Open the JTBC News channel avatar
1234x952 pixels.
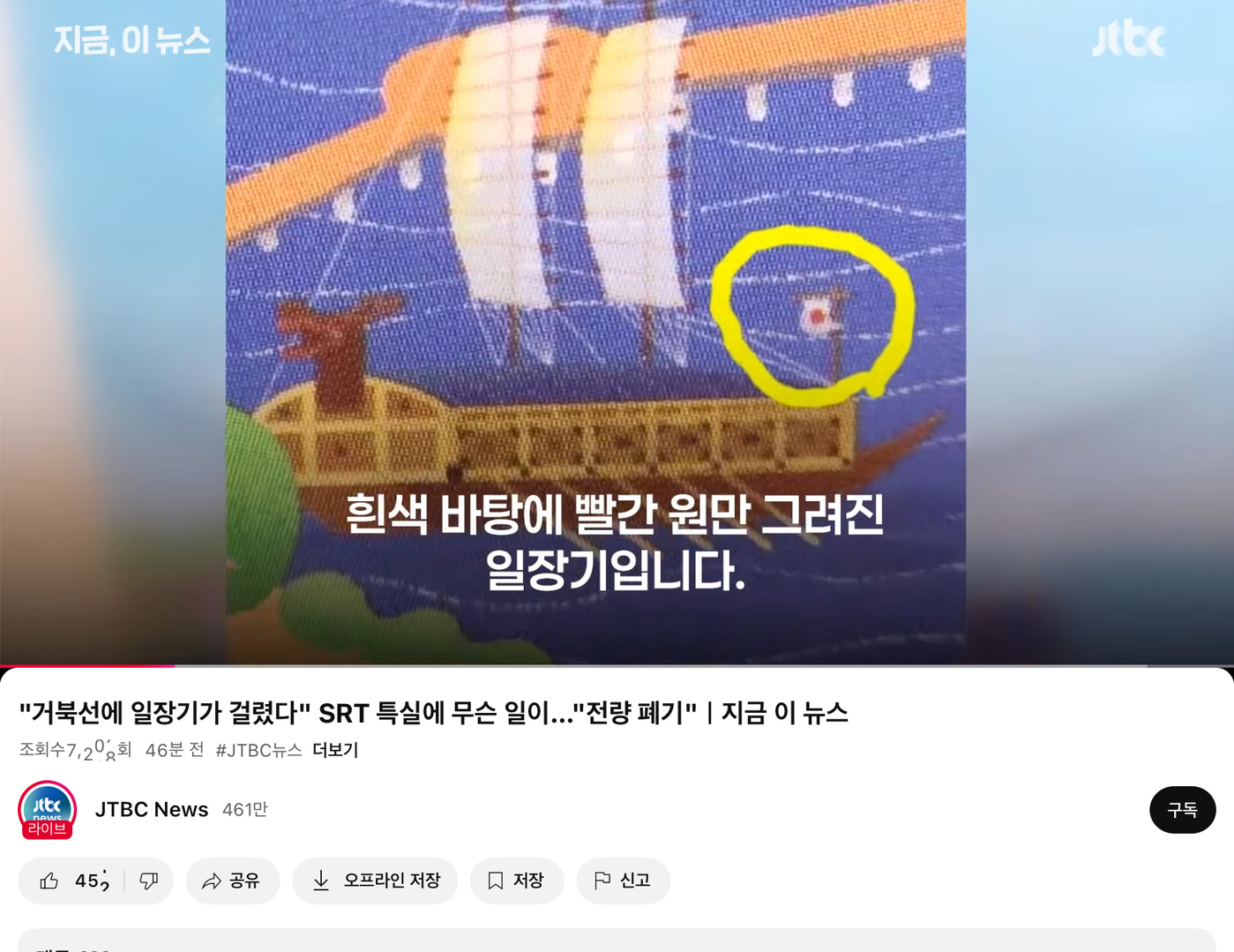(47, 809)
